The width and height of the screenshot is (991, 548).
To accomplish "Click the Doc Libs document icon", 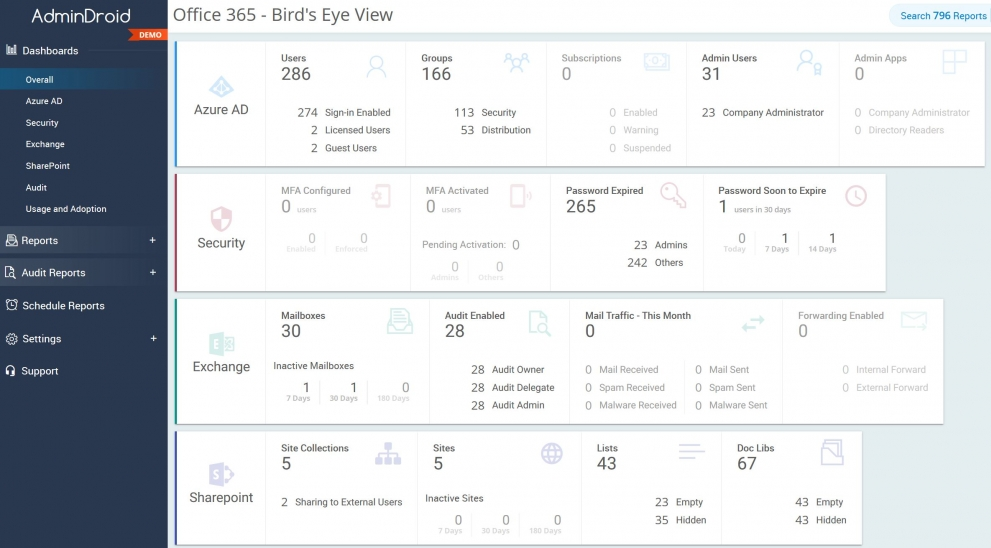I will click(x=832, y=453).
